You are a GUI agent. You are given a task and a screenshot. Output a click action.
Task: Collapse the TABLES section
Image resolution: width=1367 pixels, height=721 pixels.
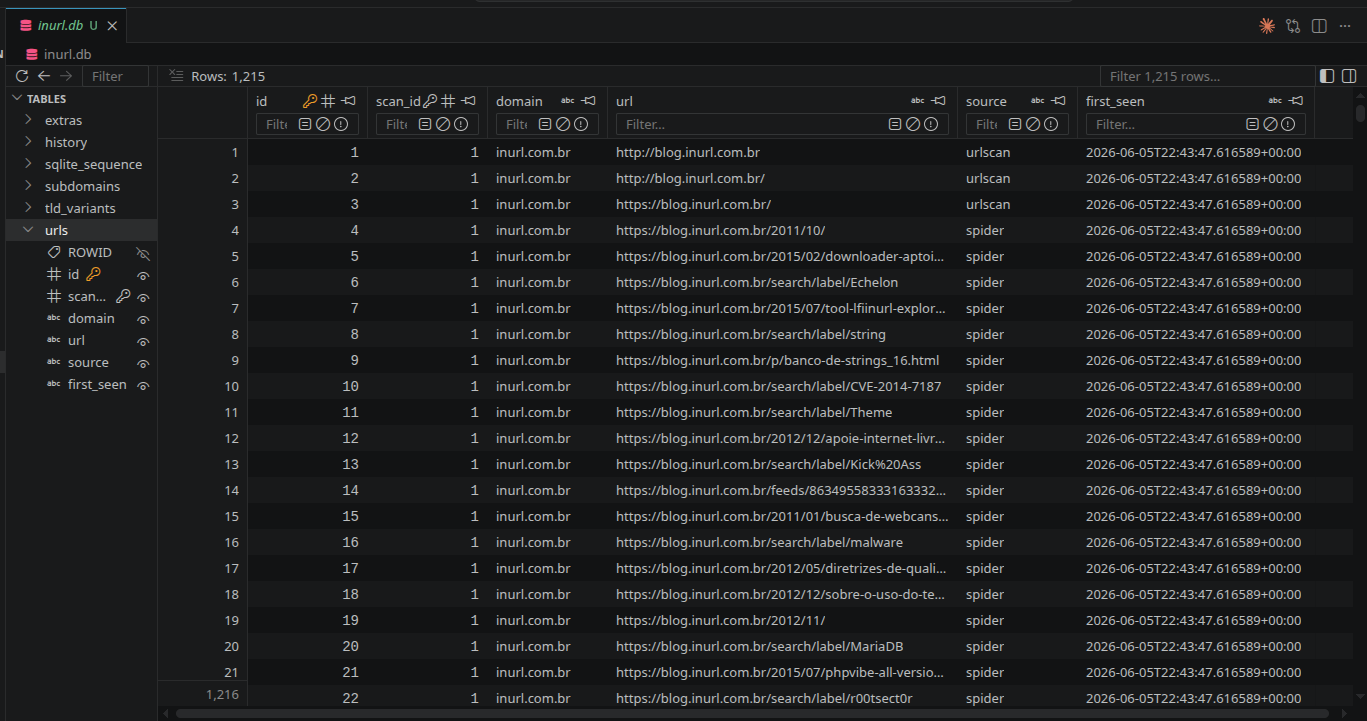[17, 98]
